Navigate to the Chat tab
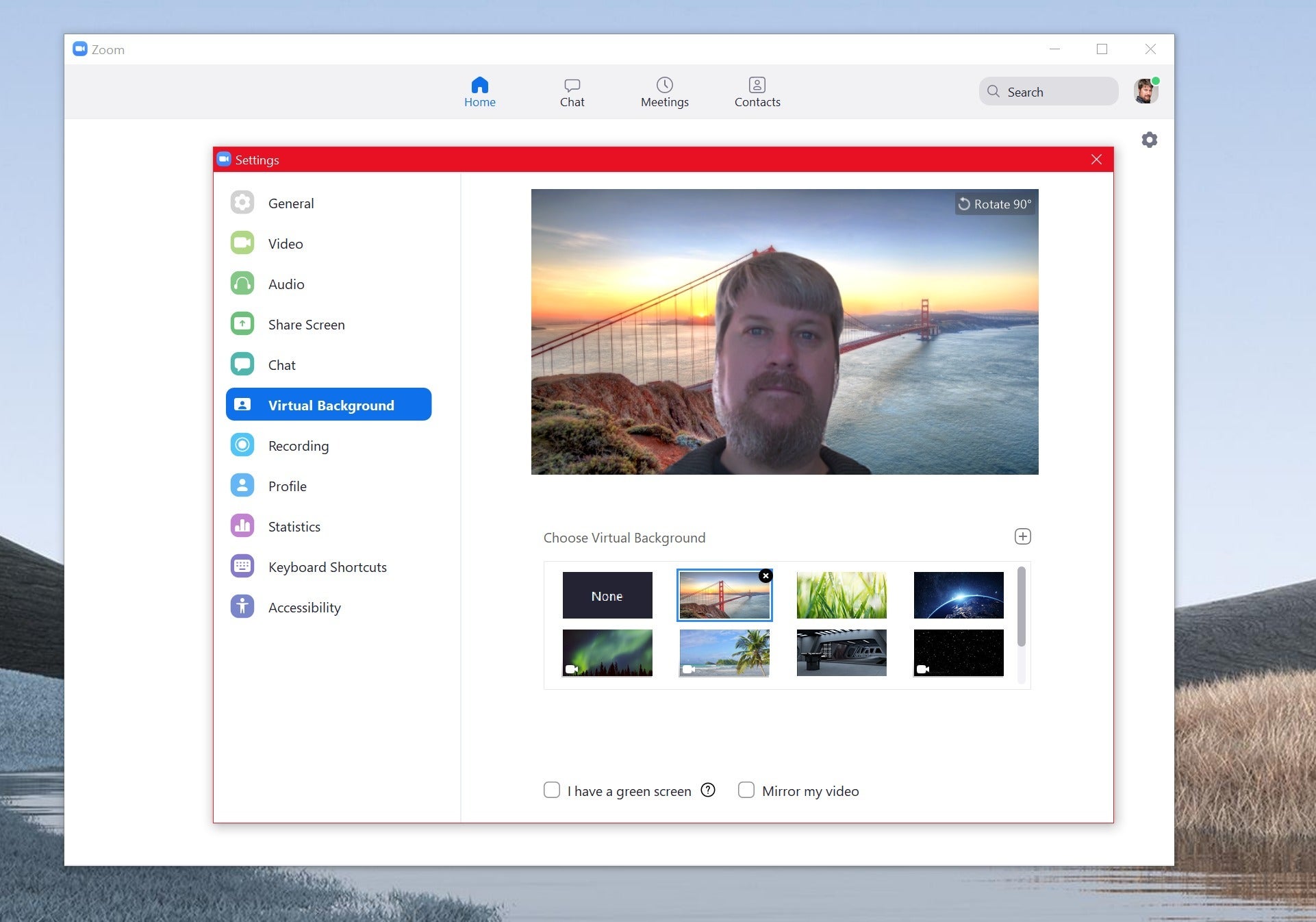Image resolution: width=1316 pixels, height=922 pixels. click(x=572, y=91)
